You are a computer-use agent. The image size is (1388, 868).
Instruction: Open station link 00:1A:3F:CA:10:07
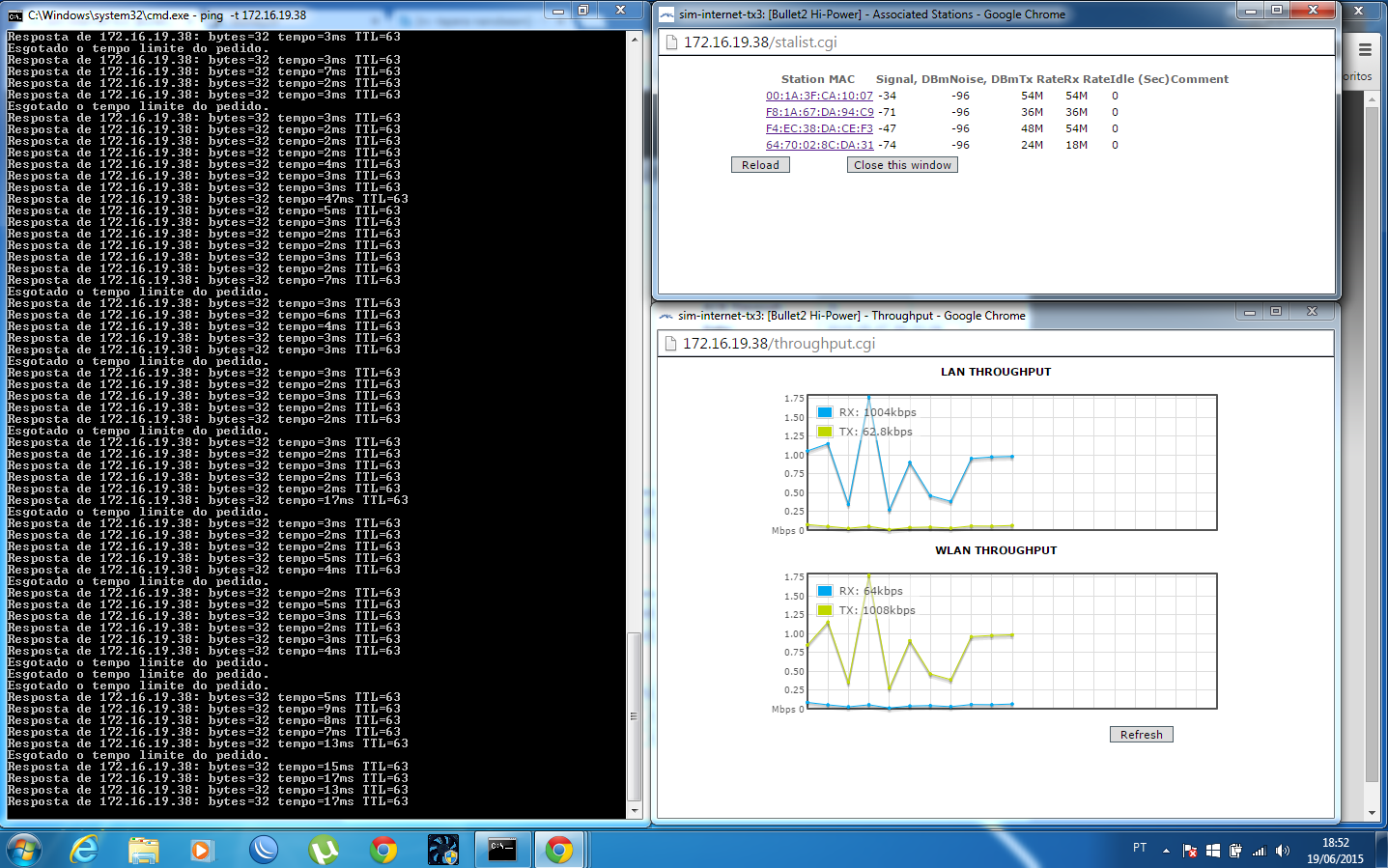pyautogui.click(x=819, y=96)
